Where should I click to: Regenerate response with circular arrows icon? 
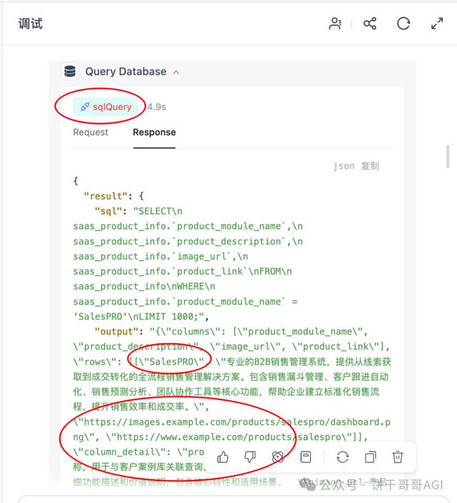click(342, 457)
